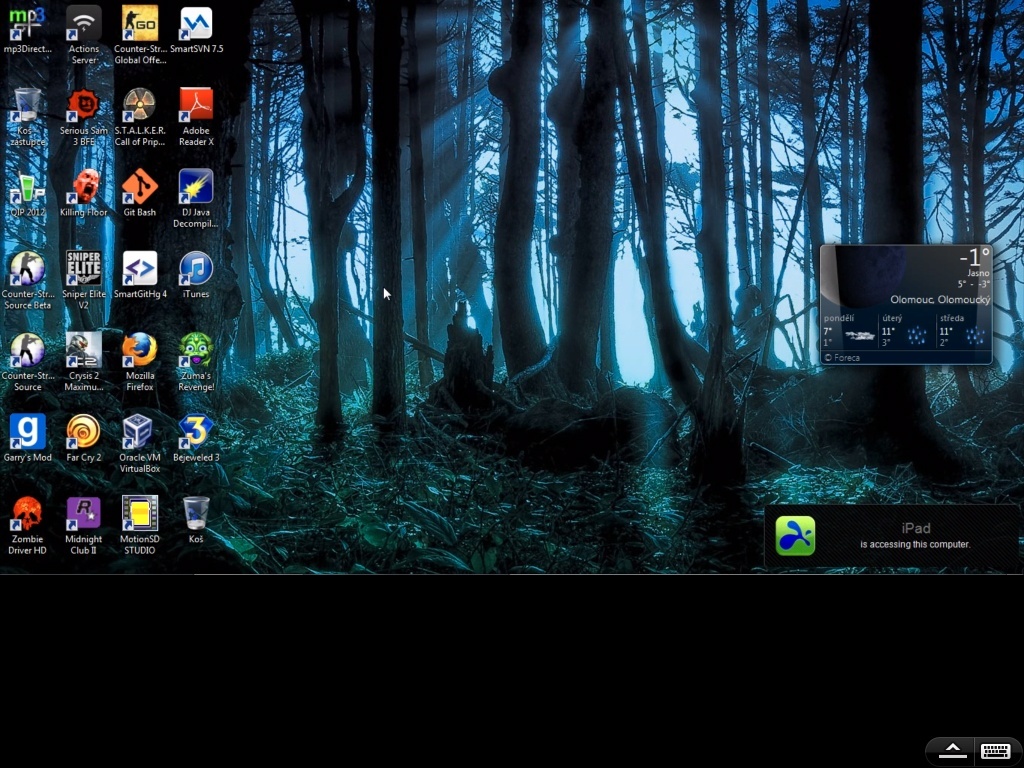Toggle the on-screen keyboard in the remote toolbar
Screen dimensions: 1024x768
click(x=995, y=751)
